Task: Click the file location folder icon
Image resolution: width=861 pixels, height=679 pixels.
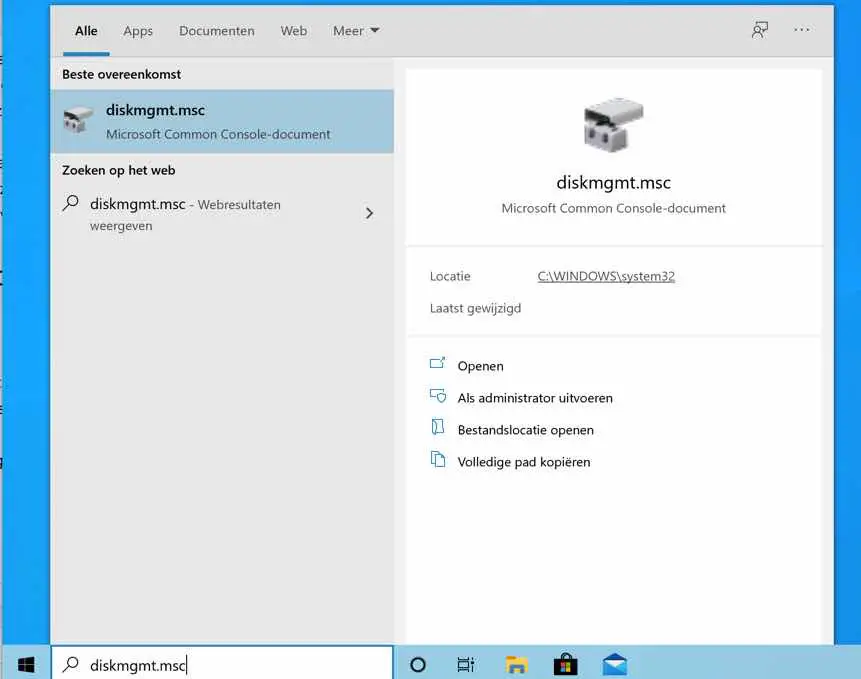Action: coord(438,427)
